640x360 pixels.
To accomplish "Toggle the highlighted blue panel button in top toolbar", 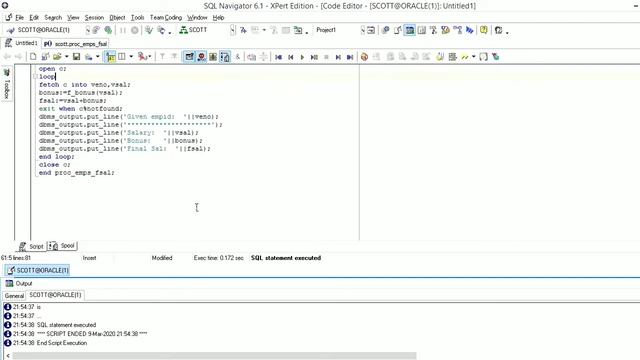I will (x=410, y=30).
